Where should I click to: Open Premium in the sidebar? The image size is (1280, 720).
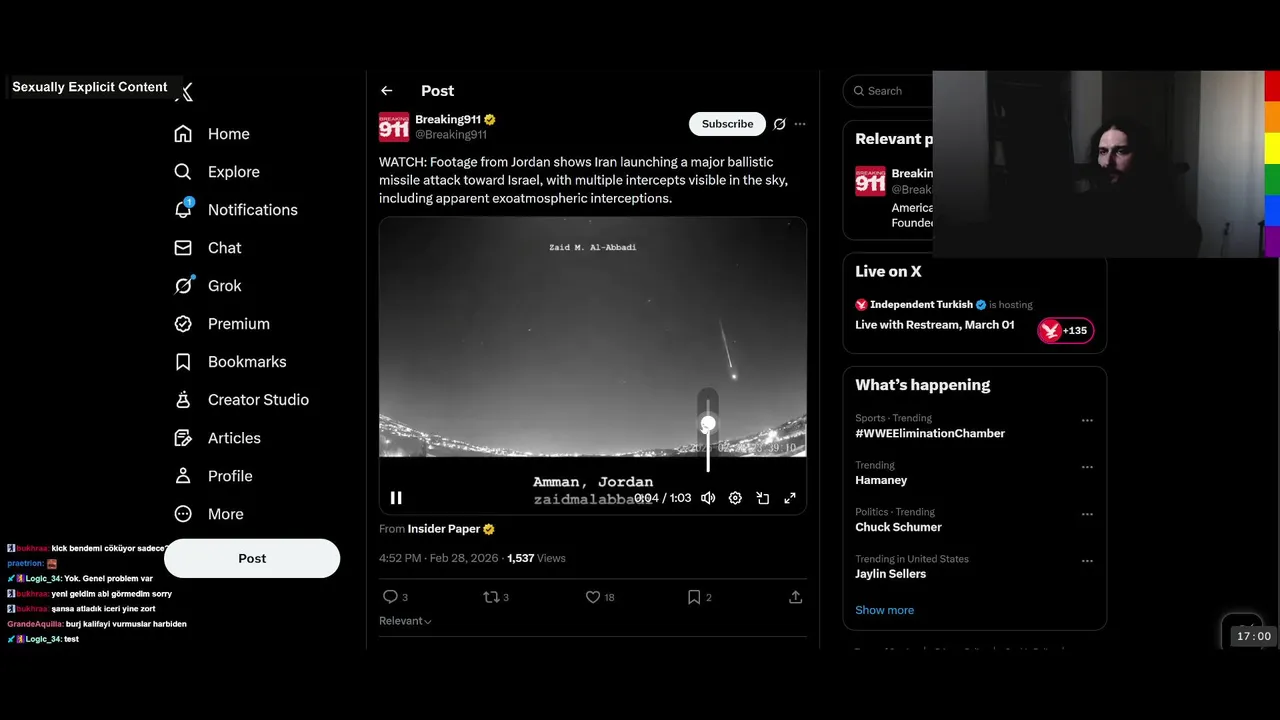[x=222, y=324]
